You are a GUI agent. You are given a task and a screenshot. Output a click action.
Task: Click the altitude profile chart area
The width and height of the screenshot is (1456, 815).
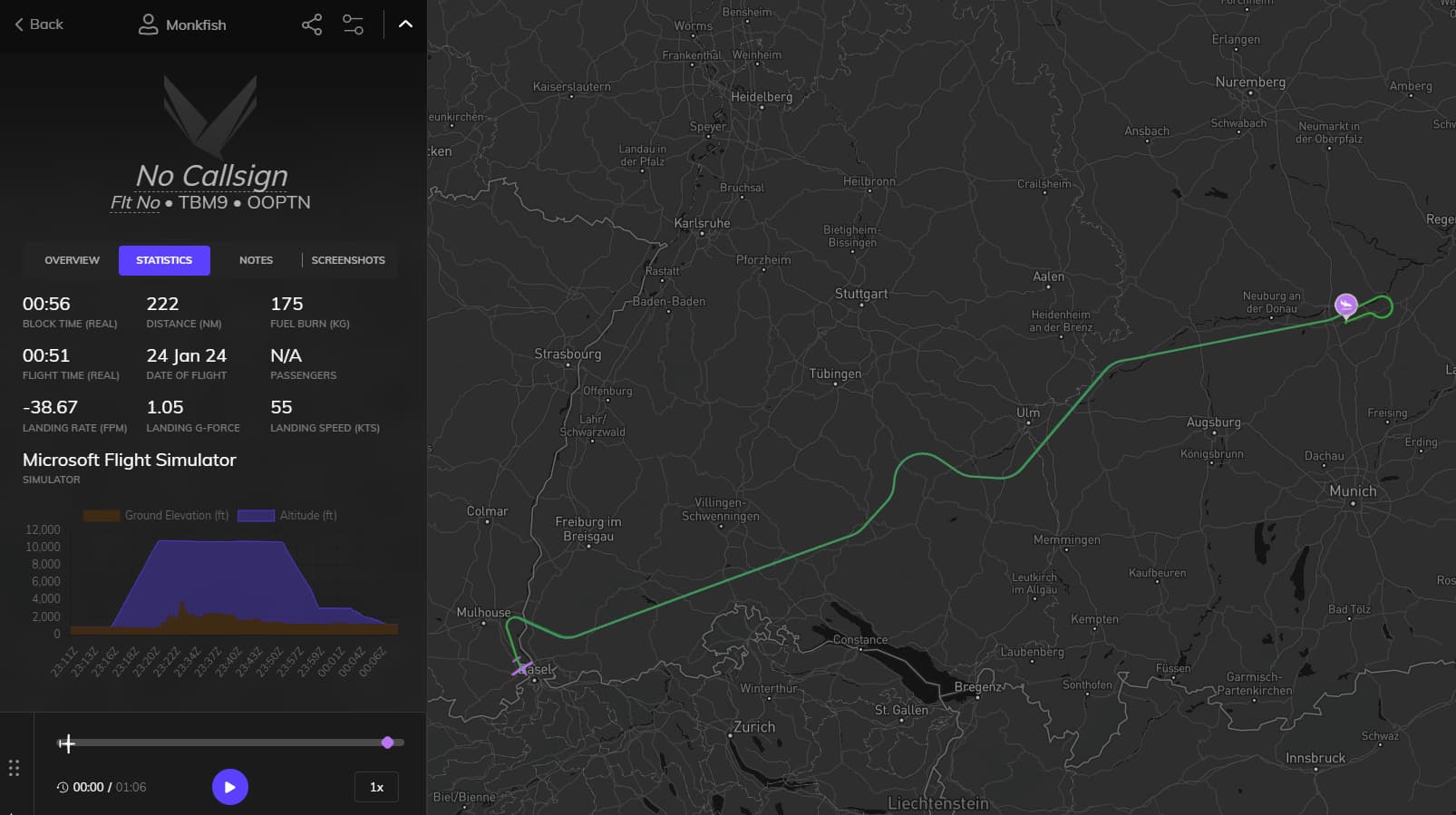coord(234,582)
